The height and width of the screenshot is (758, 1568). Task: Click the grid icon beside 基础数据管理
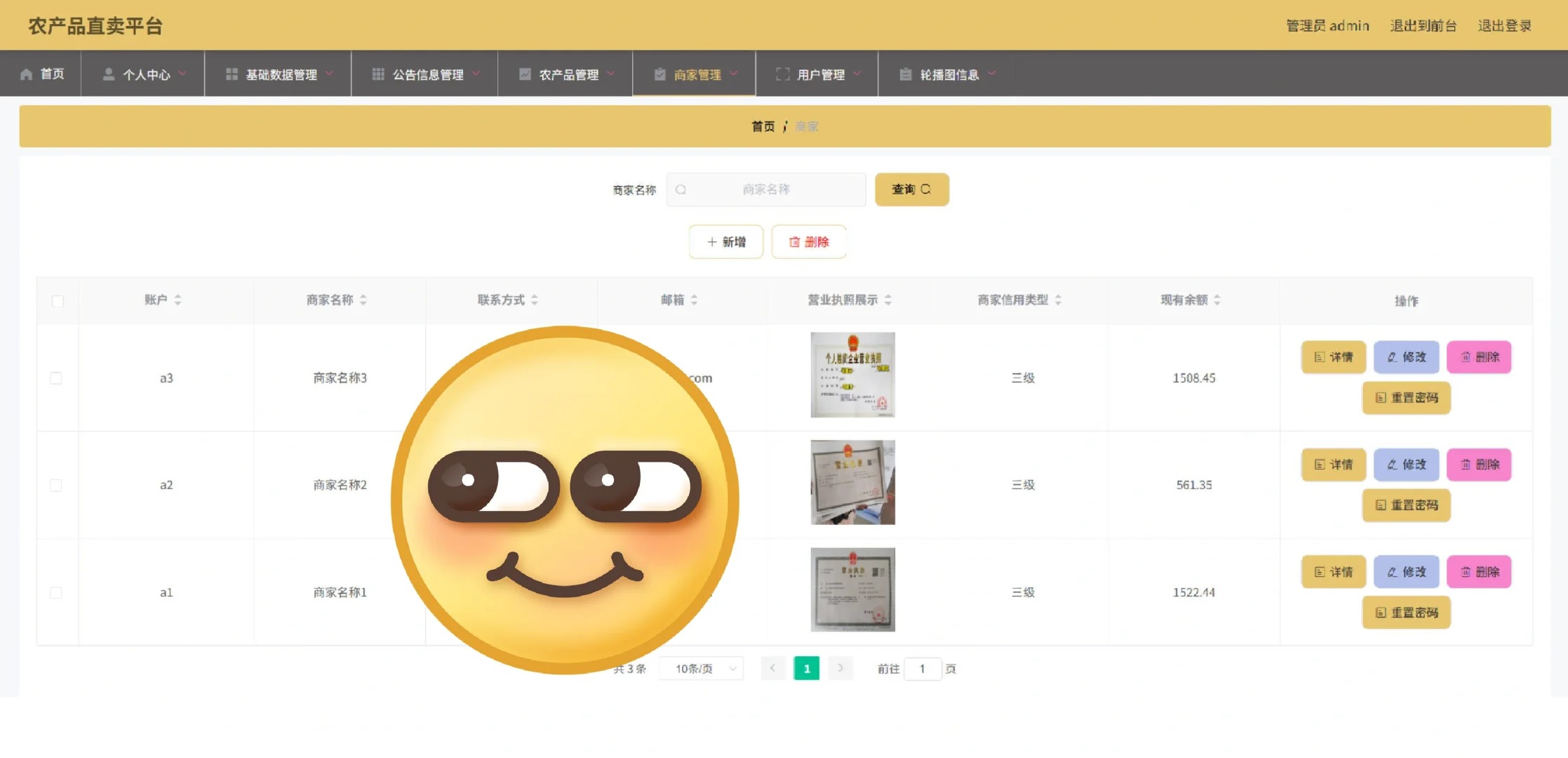[232, 74]
